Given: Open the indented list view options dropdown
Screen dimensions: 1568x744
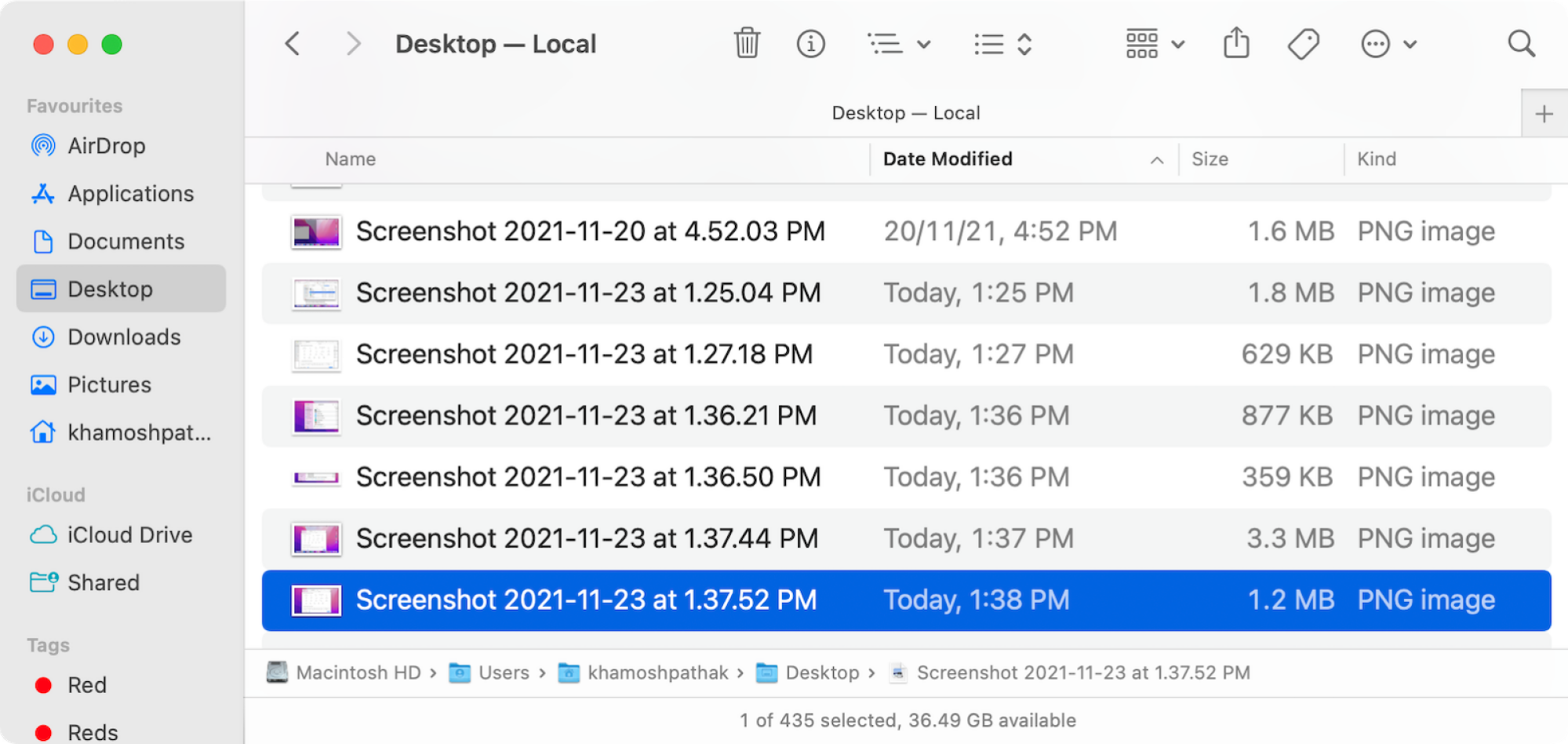Looking at the screenshot, I should click(x=900, y=44).
